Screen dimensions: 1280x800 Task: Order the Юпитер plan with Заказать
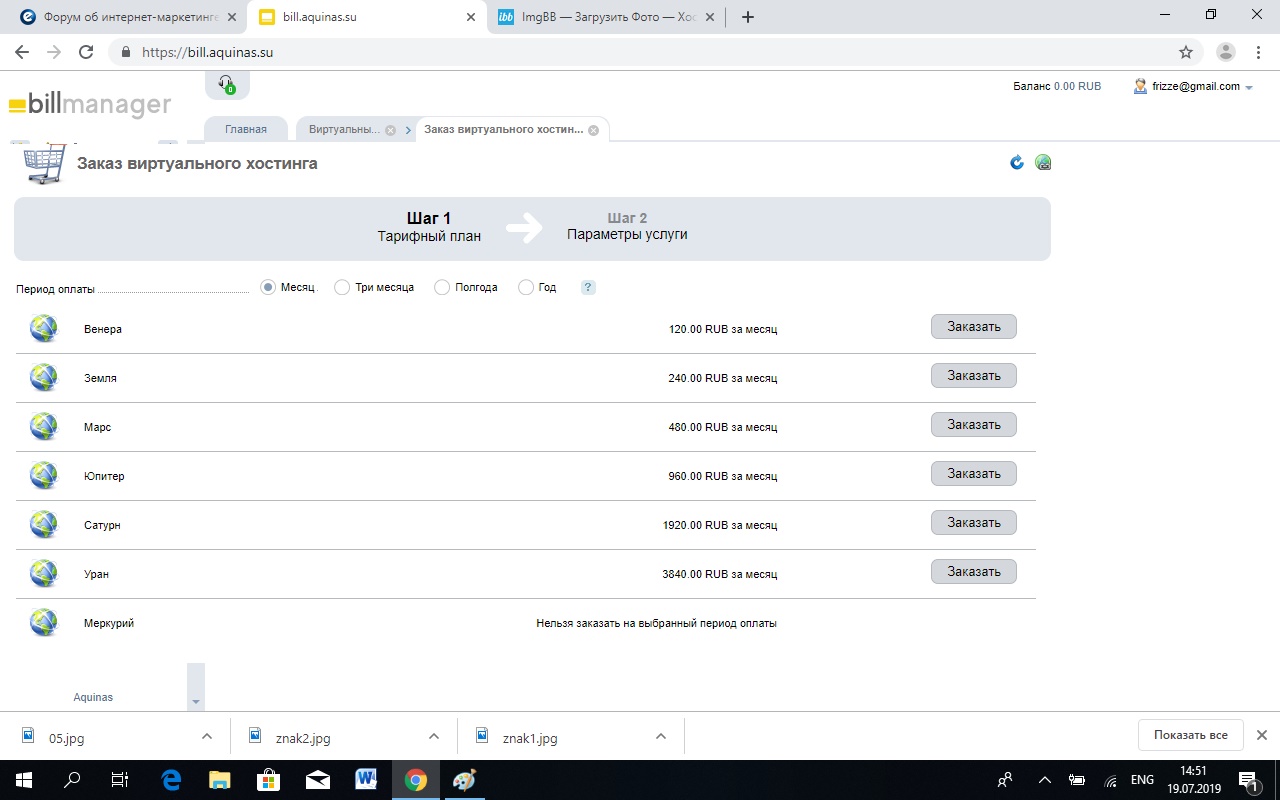[974, 474]
